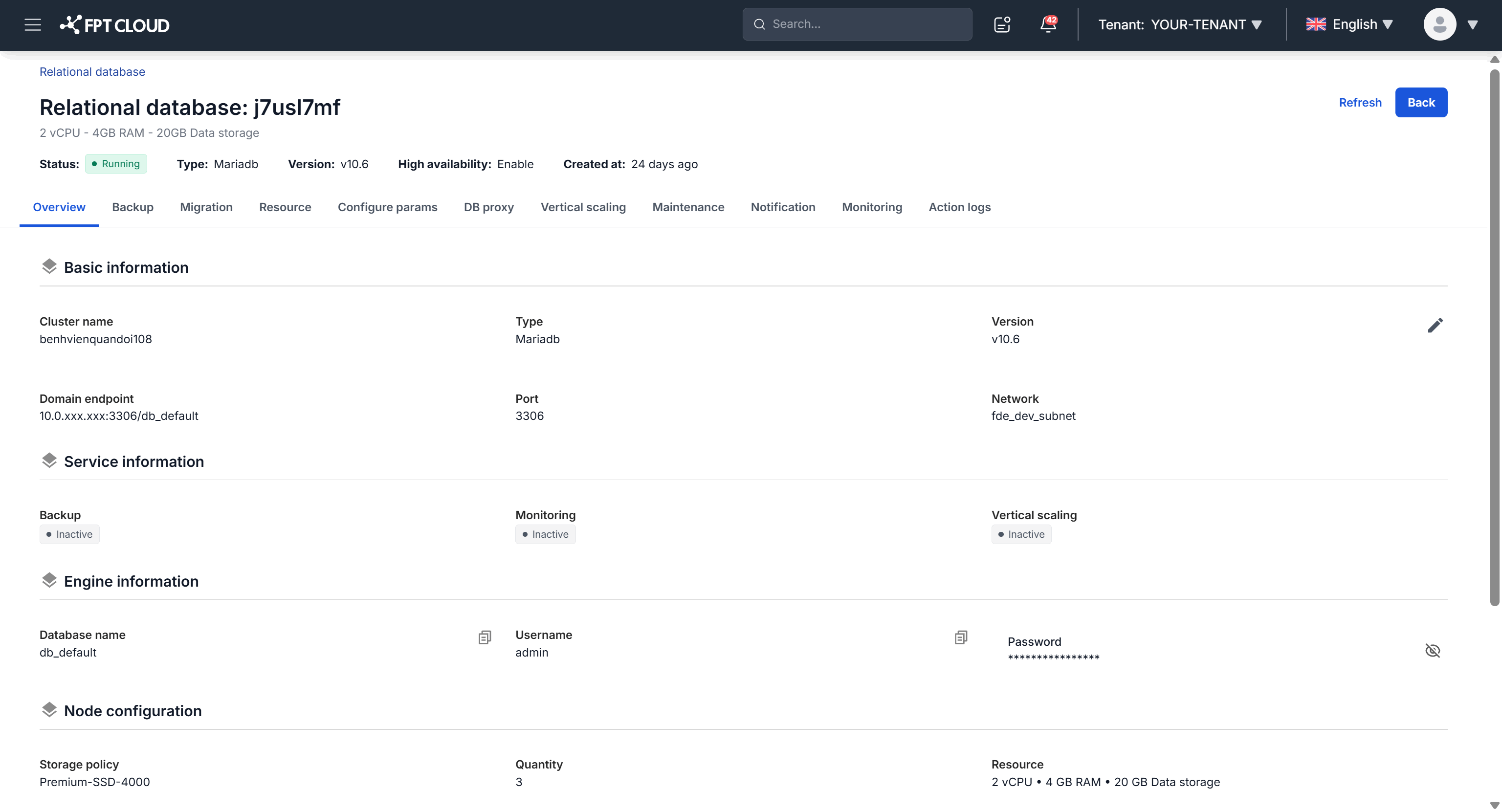Copy the Database name db_default
Viewport: 1502px width, 812px height.
(x=485, y=637)
